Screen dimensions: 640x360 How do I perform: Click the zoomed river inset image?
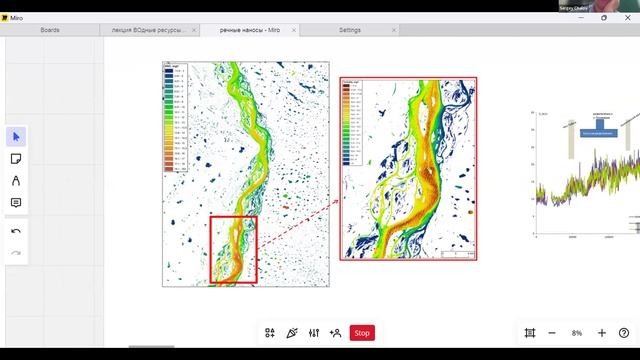pos(408,169)
